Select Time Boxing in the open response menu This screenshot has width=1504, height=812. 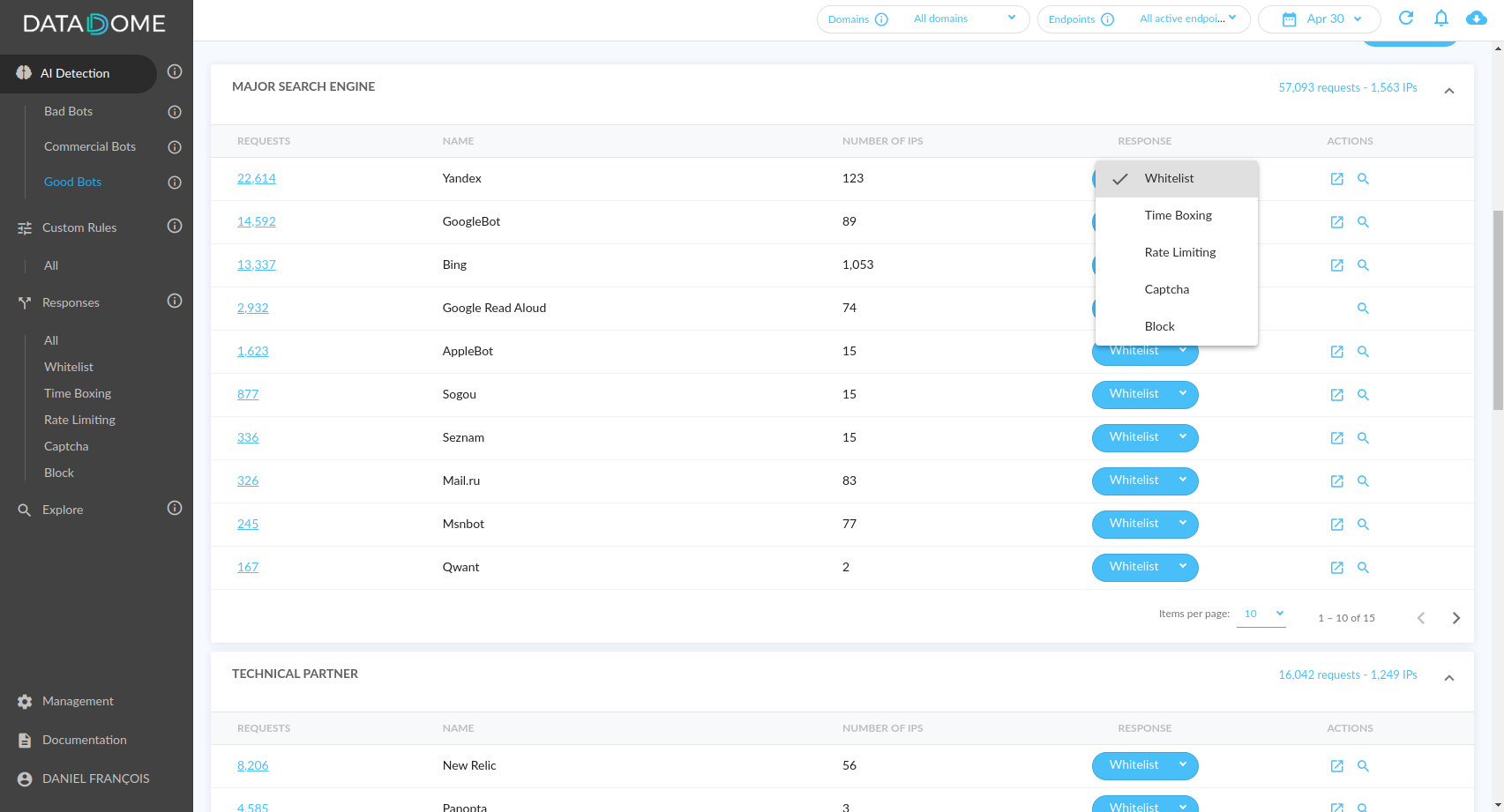[x=1177, y=216]
